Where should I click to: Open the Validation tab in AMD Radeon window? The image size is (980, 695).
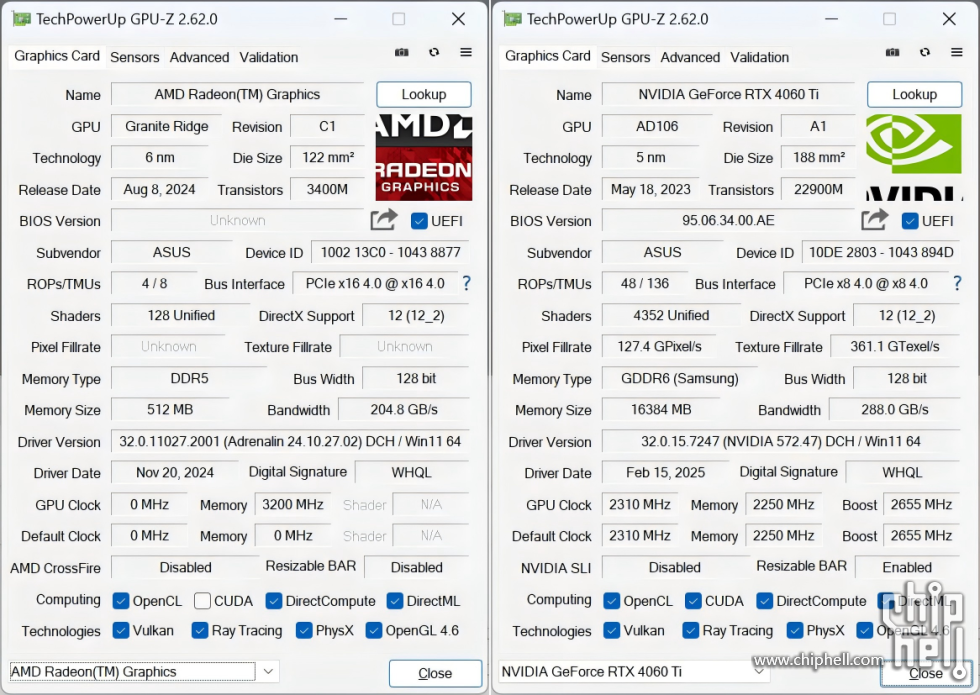[x=269, y=58]
